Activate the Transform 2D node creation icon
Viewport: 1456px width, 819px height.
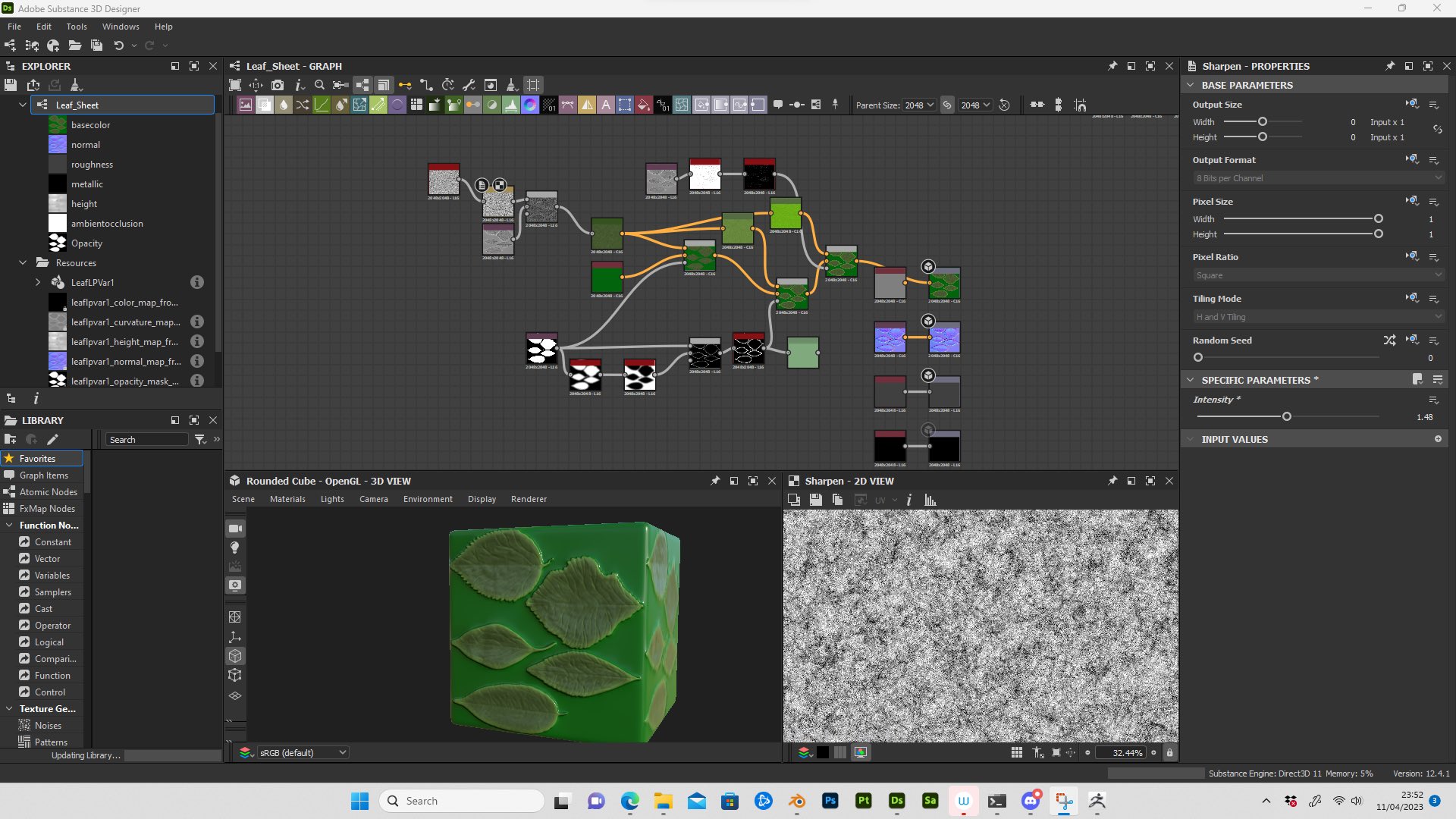pos(359,105)
